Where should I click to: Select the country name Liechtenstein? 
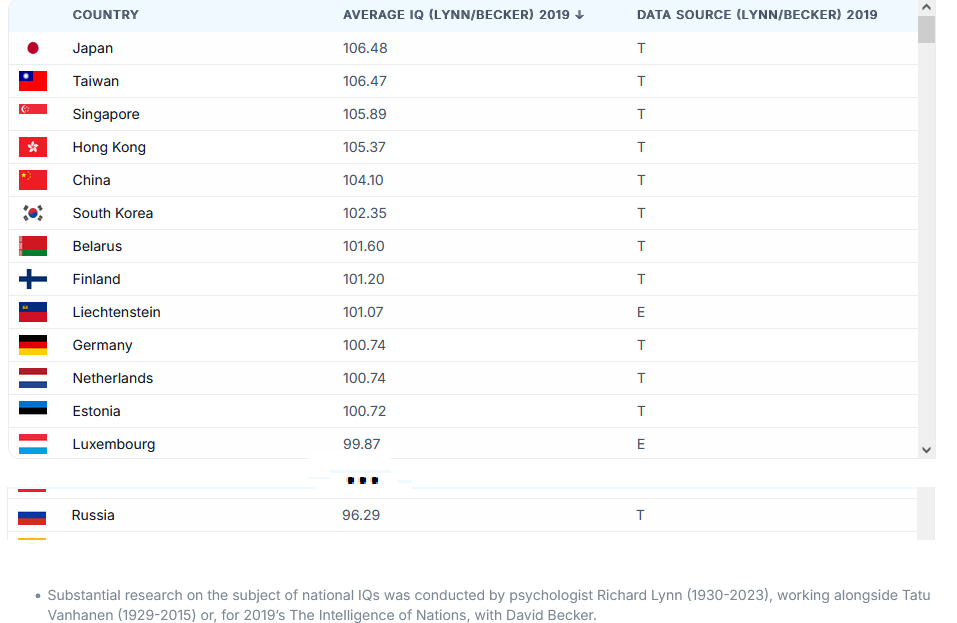coord(117,312)
